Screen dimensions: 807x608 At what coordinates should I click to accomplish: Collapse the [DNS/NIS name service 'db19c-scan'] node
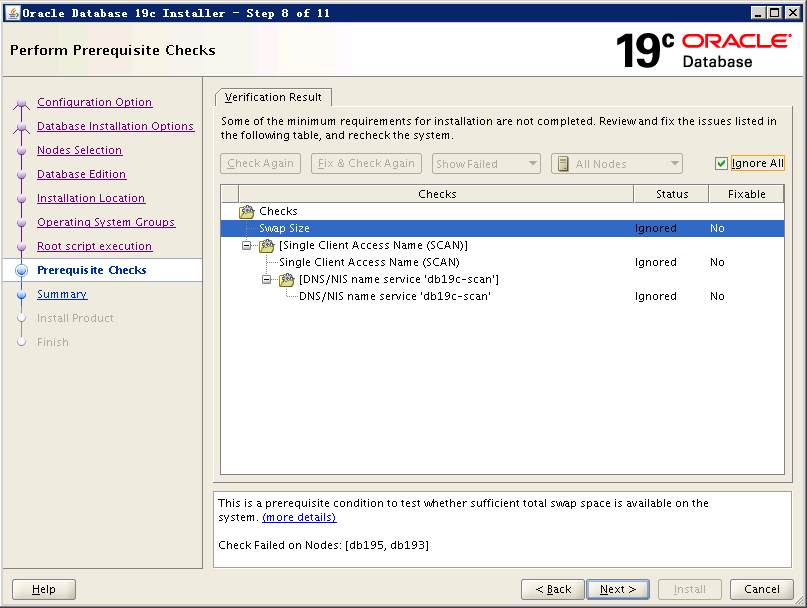coord(266,280)
